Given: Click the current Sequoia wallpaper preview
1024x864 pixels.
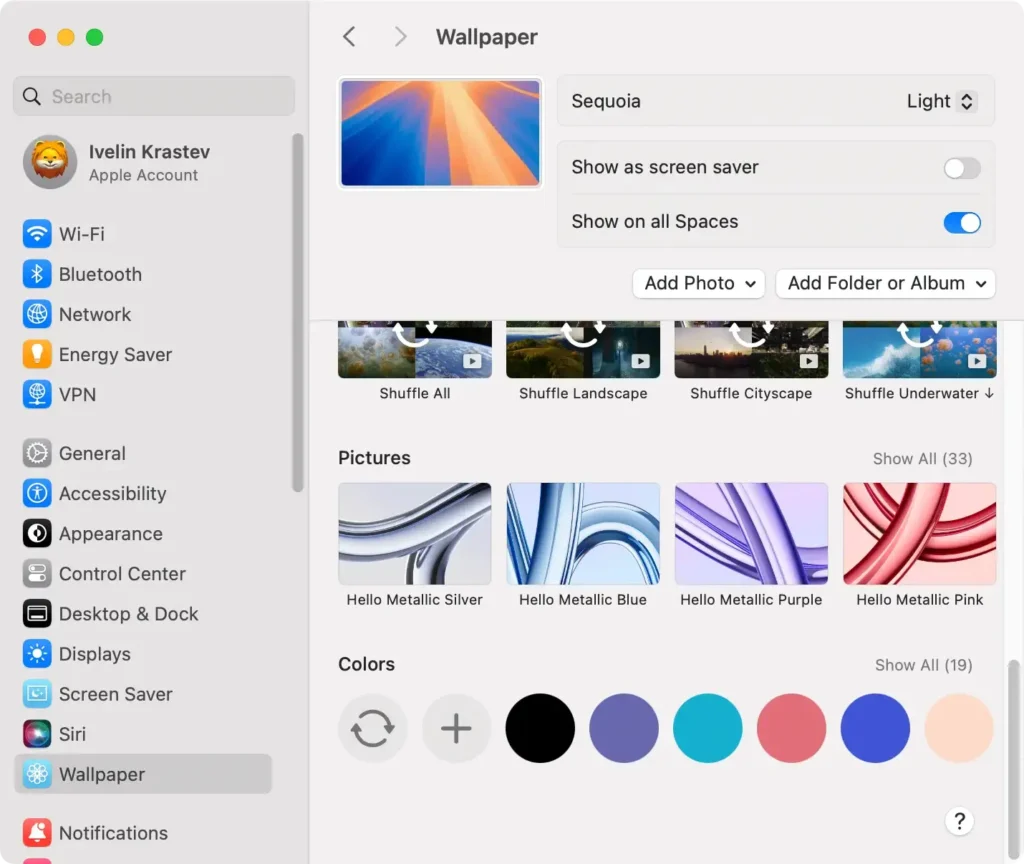Looking at the screenshot, I should click(440, 133).
